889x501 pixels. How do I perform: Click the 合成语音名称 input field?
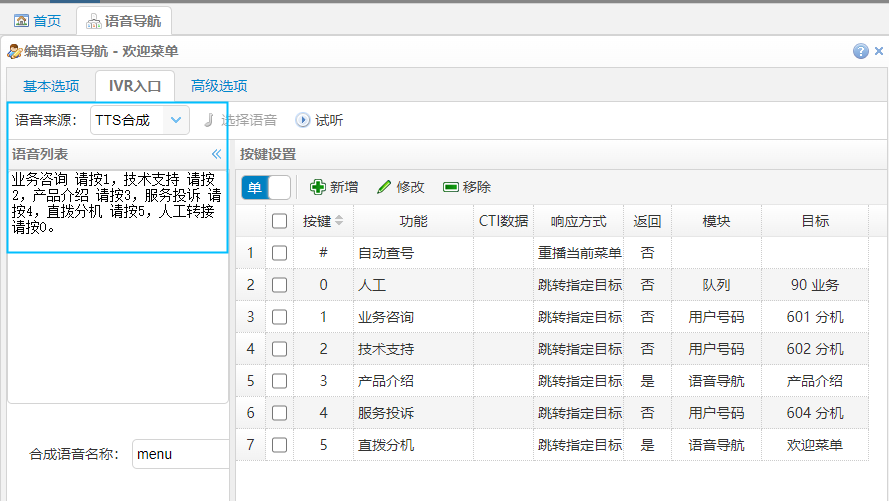click(180, 454)
